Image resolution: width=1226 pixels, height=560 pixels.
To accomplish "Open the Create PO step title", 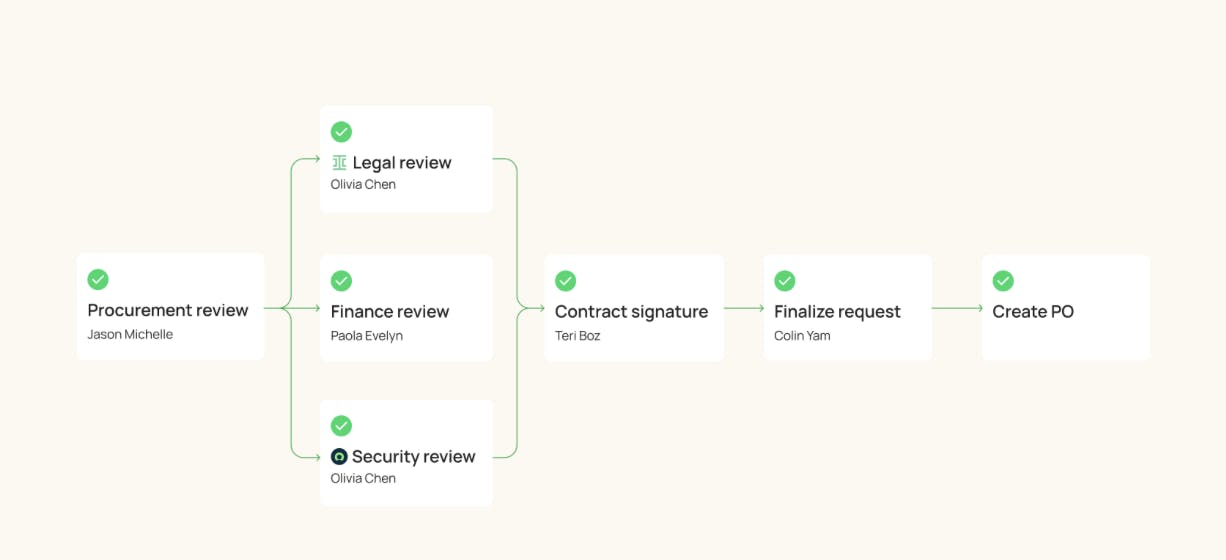I will pos(1033,312).
